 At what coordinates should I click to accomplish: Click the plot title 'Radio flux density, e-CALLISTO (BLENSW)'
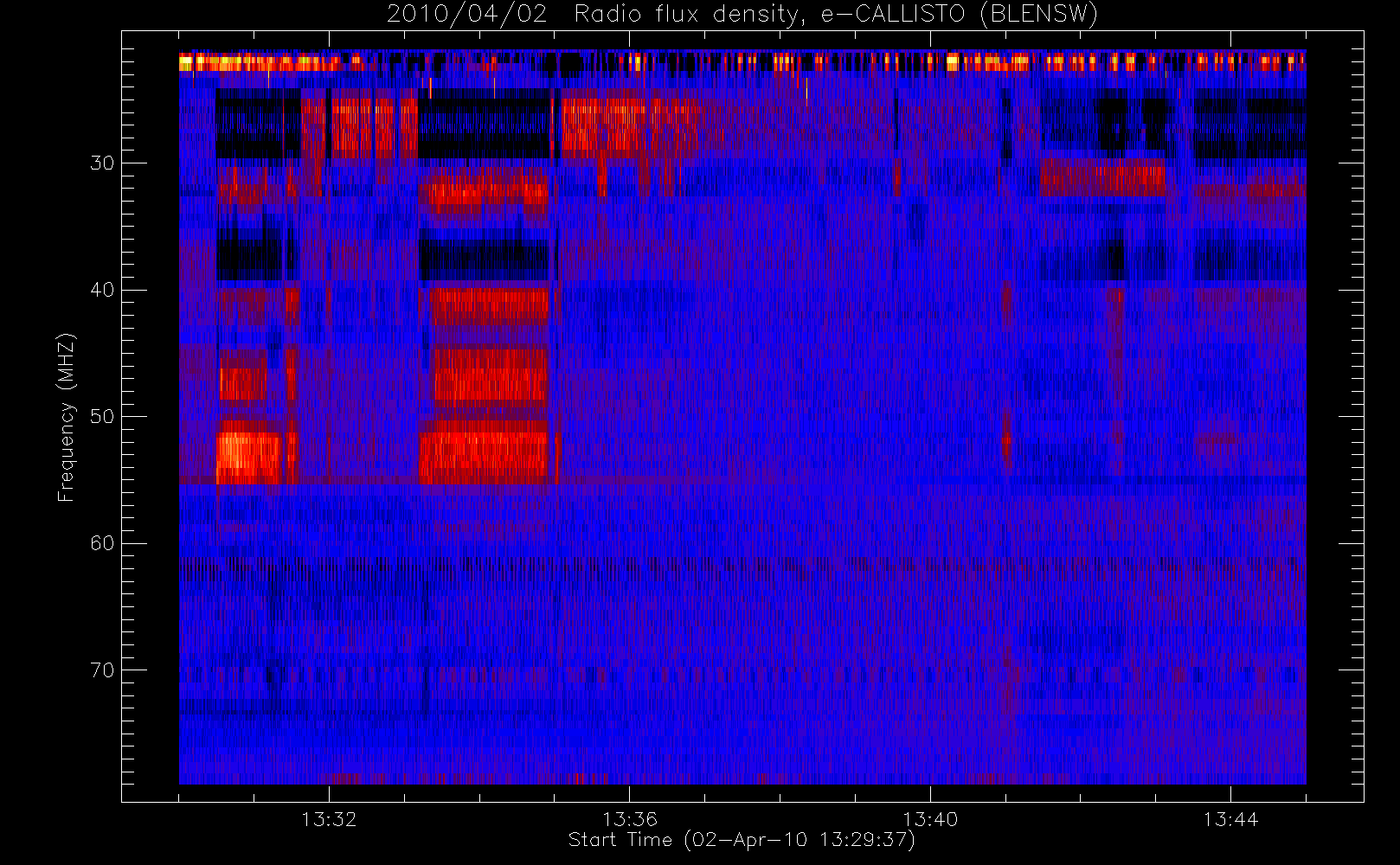pos(836,15)
